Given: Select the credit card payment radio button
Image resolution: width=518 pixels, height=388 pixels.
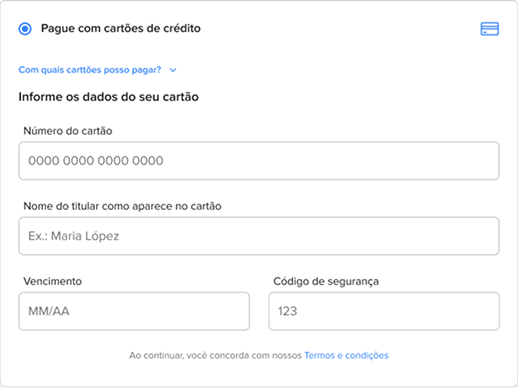Looking at the screenshot, I should point(25,29).
